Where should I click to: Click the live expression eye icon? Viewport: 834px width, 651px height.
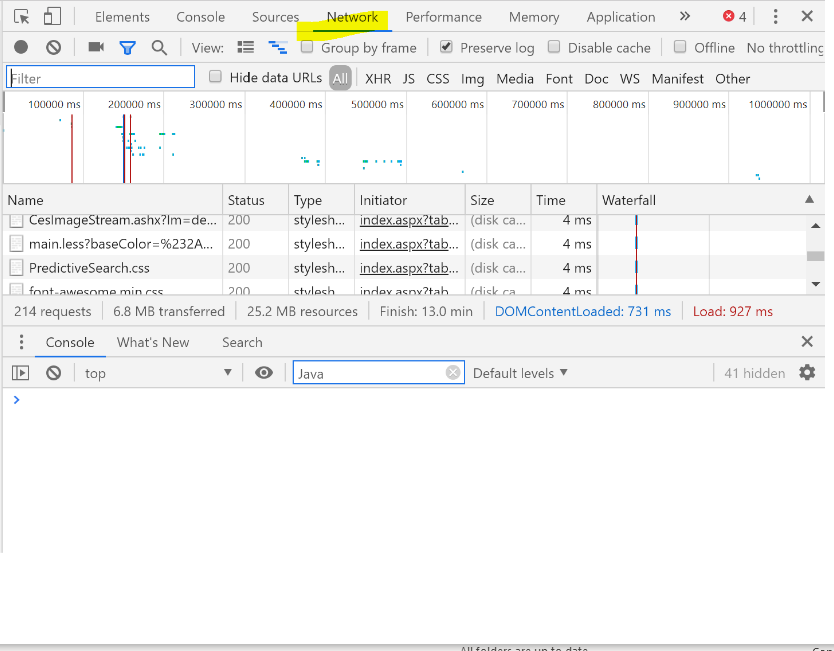click(x=264, y=373)
